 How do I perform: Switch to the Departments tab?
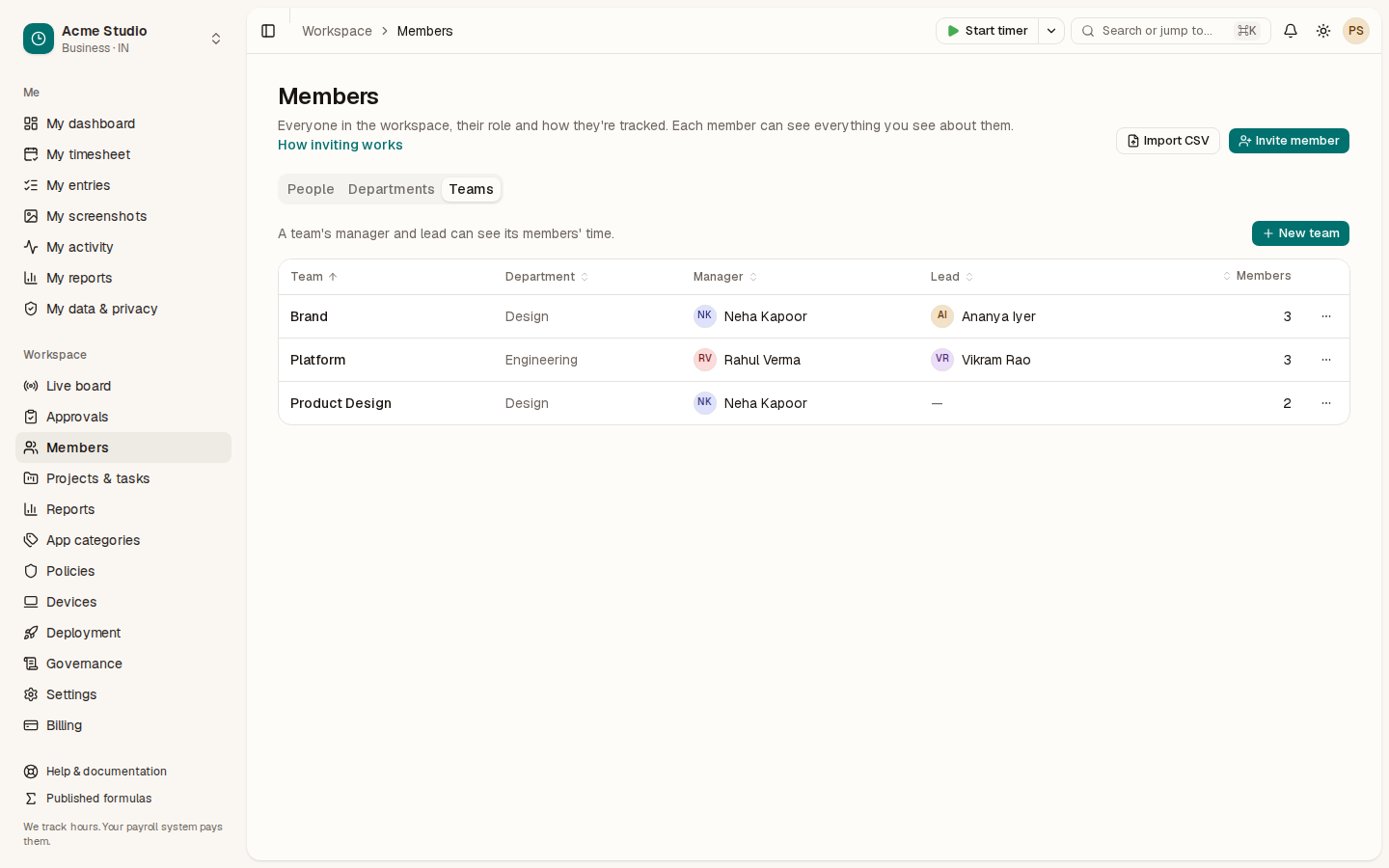[x=392, y=189]
